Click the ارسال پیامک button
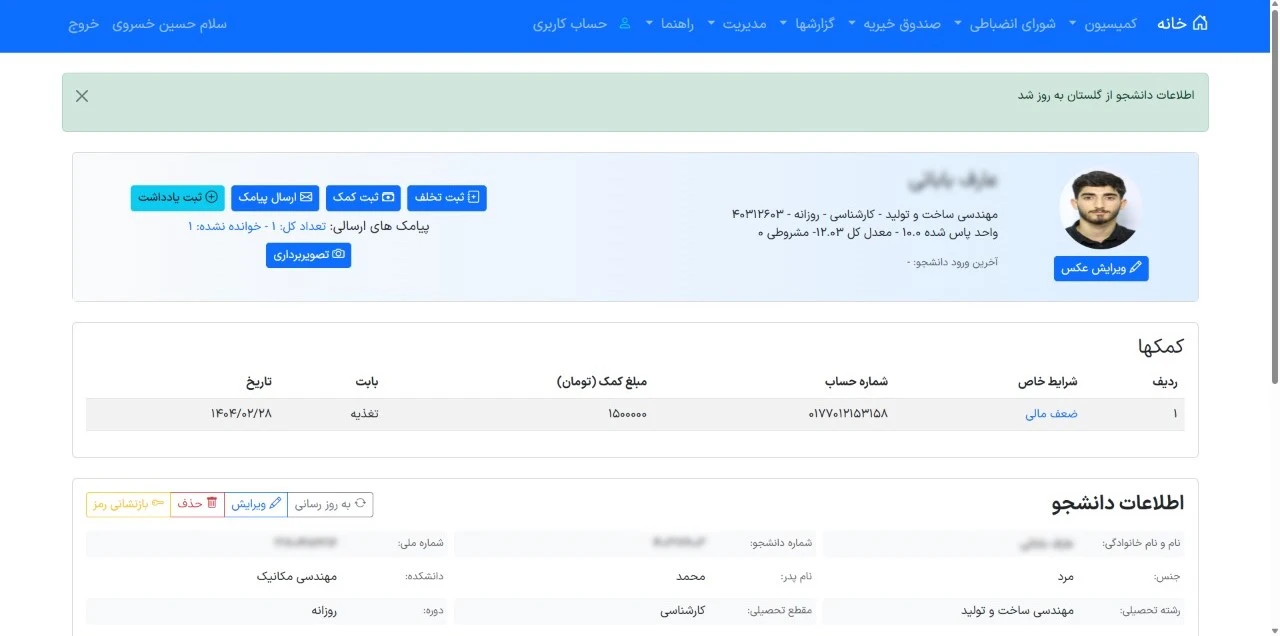The height and width of the screenshot is (636, 1280). (x=275, y=198)
